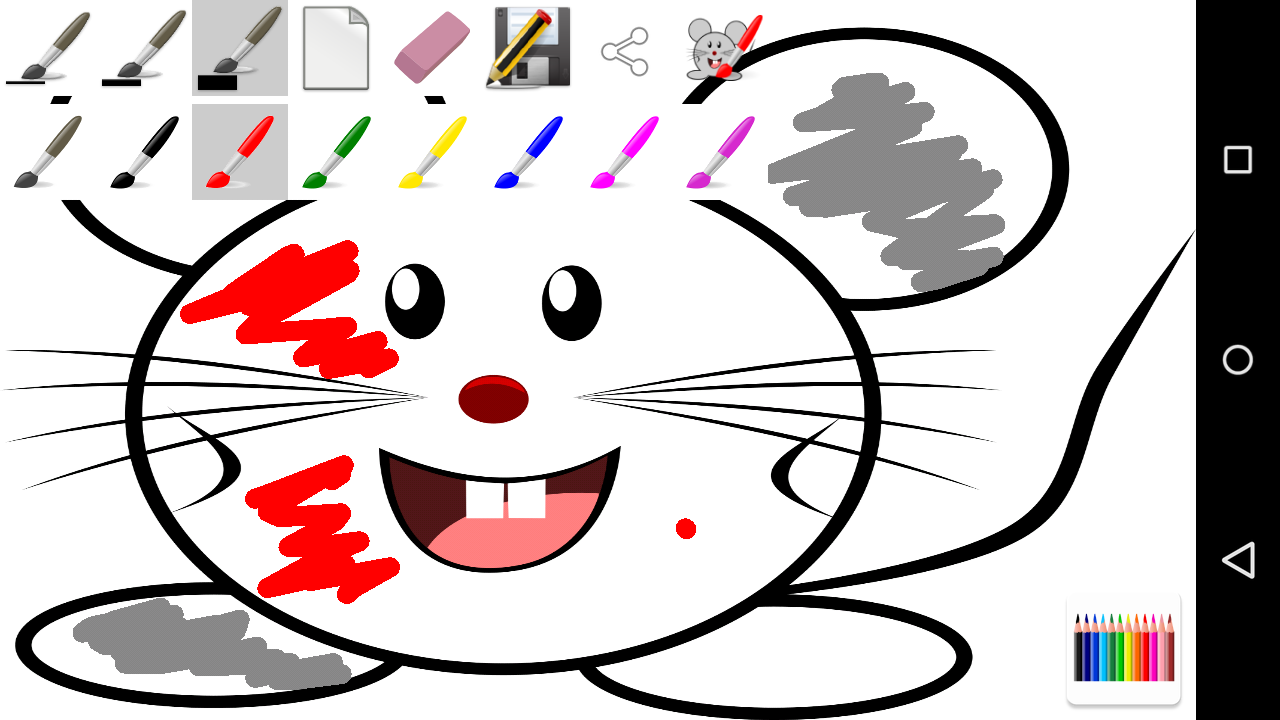Open the mouse picture chooser icon
The width and height of the screenshot is (1280, 720).
(x=723, y=48)
